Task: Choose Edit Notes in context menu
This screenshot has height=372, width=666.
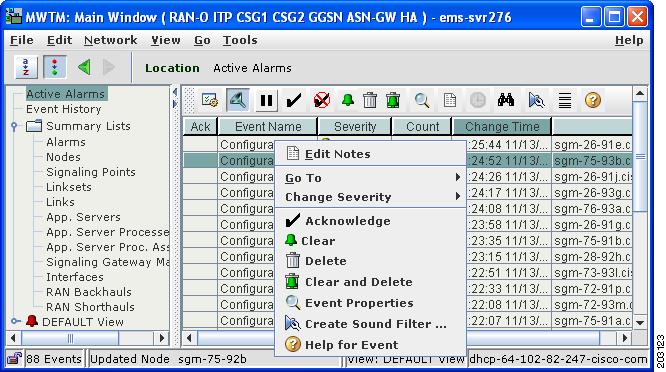Action: [371, 154]
